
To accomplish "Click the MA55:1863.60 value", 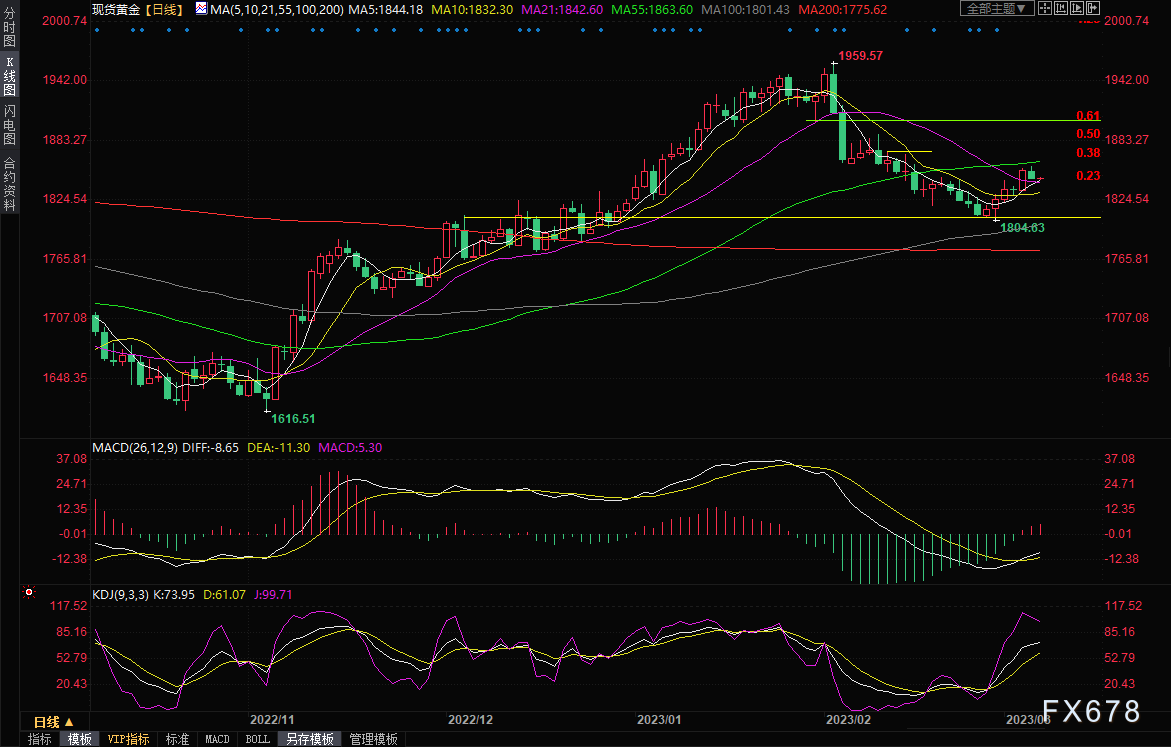I will pyautogui.click(x=651, y=9).
